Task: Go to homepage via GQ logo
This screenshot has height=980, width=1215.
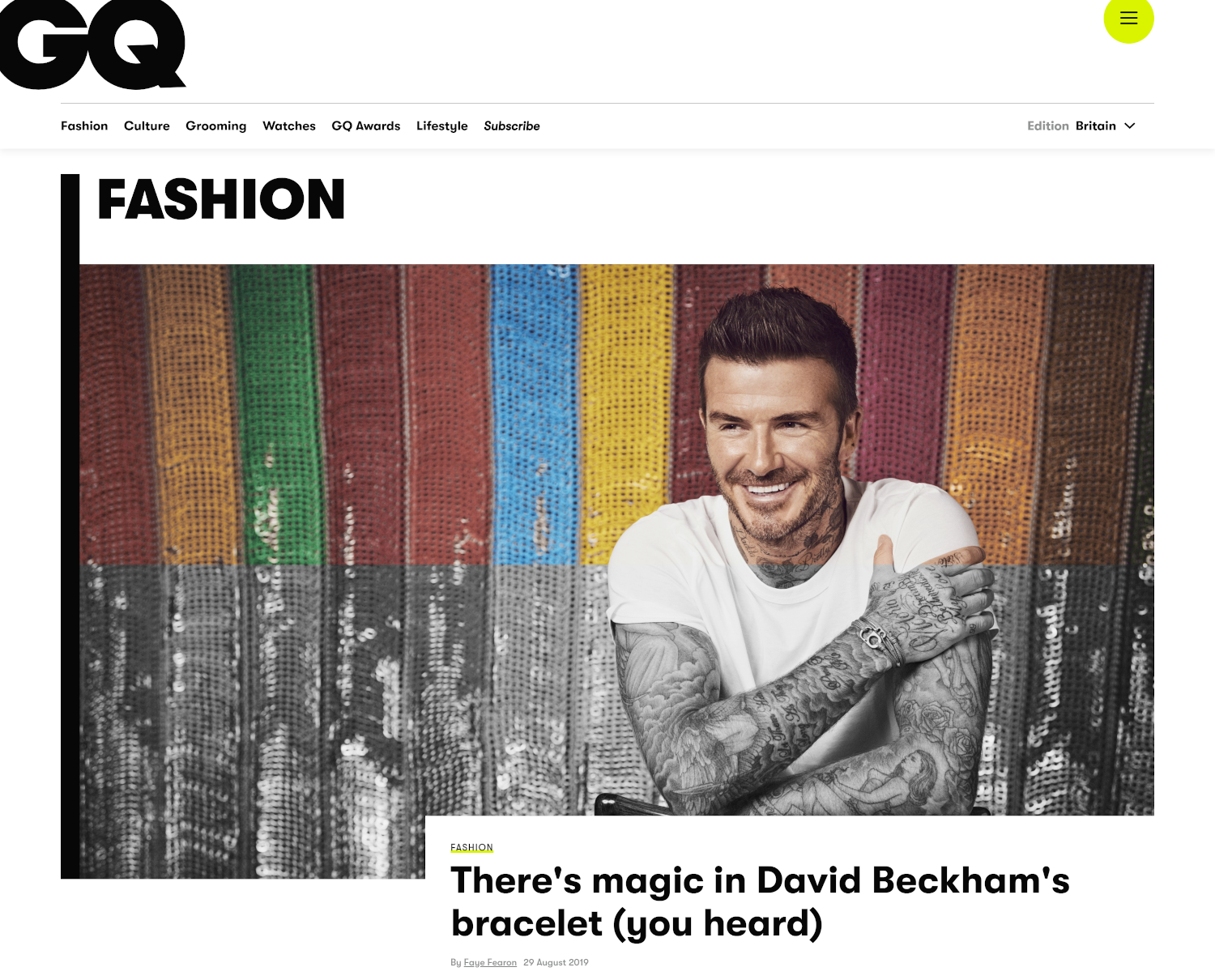Action: point(93,45)
